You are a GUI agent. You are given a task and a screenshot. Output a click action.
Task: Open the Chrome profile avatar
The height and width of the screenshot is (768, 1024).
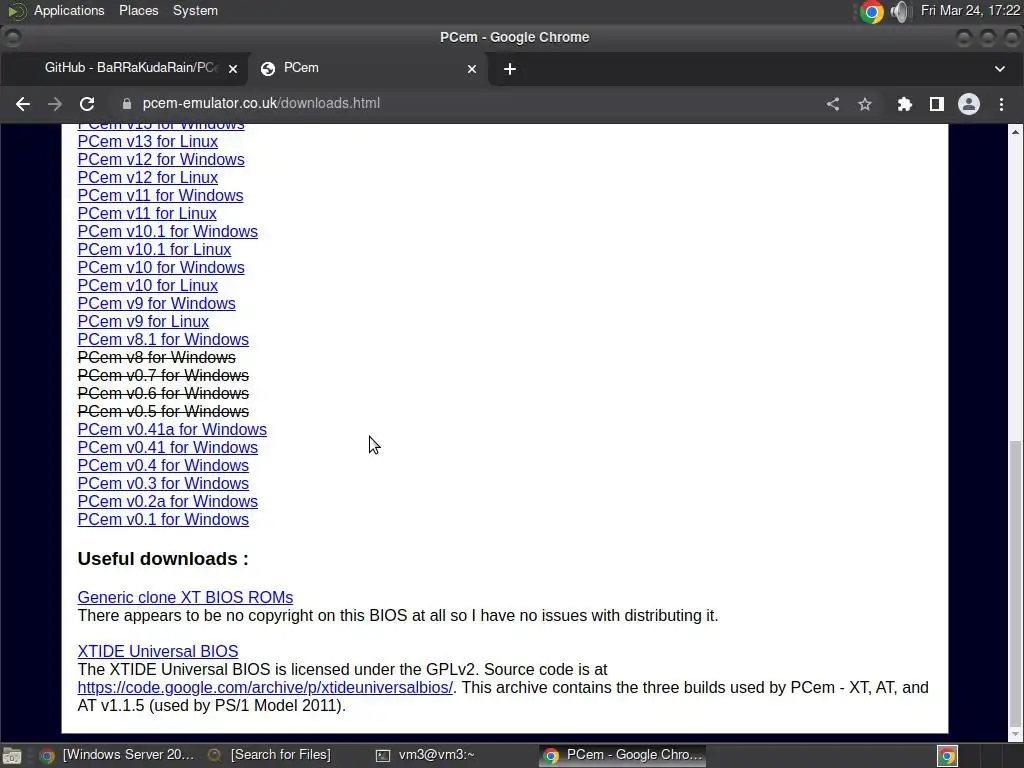[968, 104]
